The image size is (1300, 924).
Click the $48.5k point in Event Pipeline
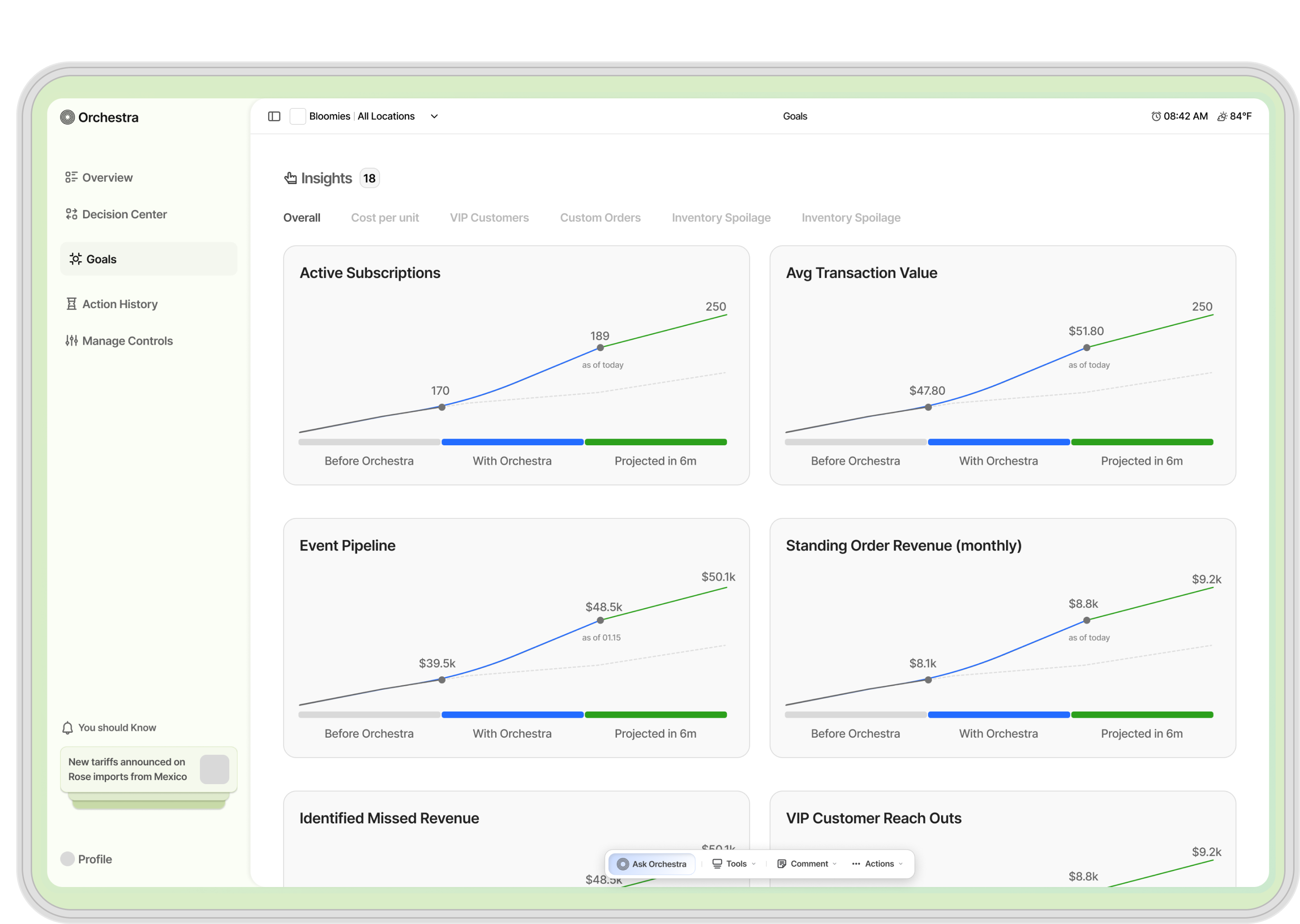tap(600, 620)
